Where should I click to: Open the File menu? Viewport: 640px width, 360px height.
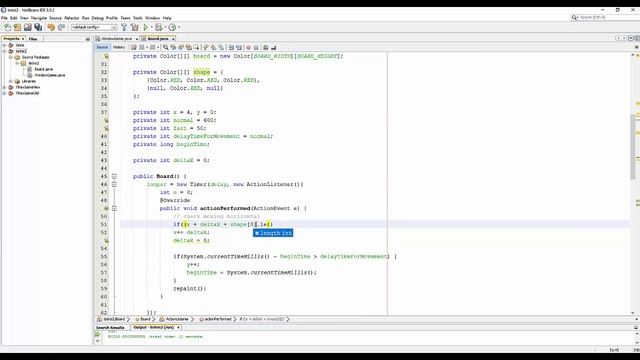(x=4, y=18)
